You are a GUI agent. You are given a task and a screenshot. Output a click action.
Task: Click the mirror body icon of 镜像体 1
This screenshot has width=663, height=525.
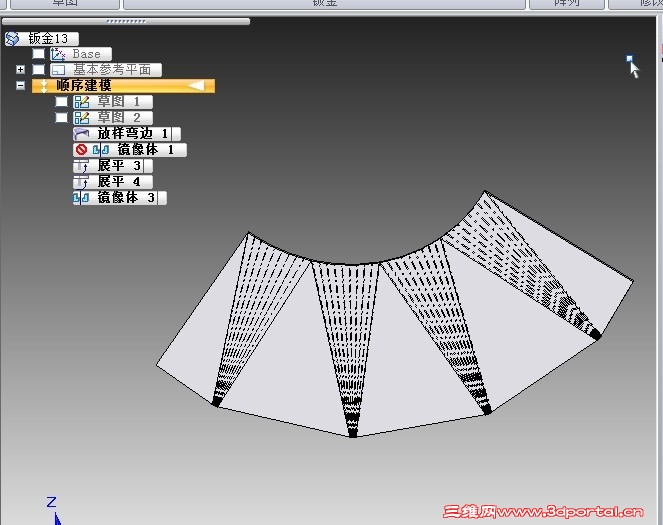click(101, 150)
